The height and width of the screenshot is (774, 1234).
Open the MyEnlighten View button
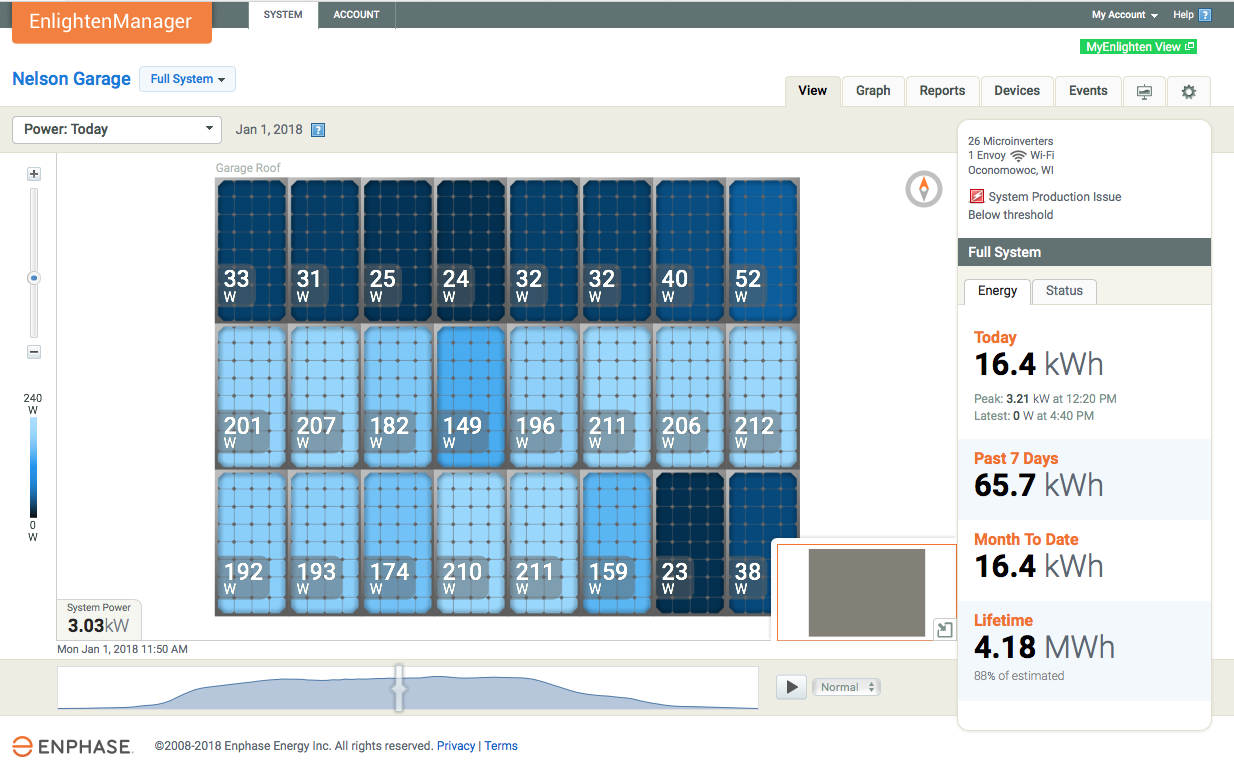pos(1139,47)
